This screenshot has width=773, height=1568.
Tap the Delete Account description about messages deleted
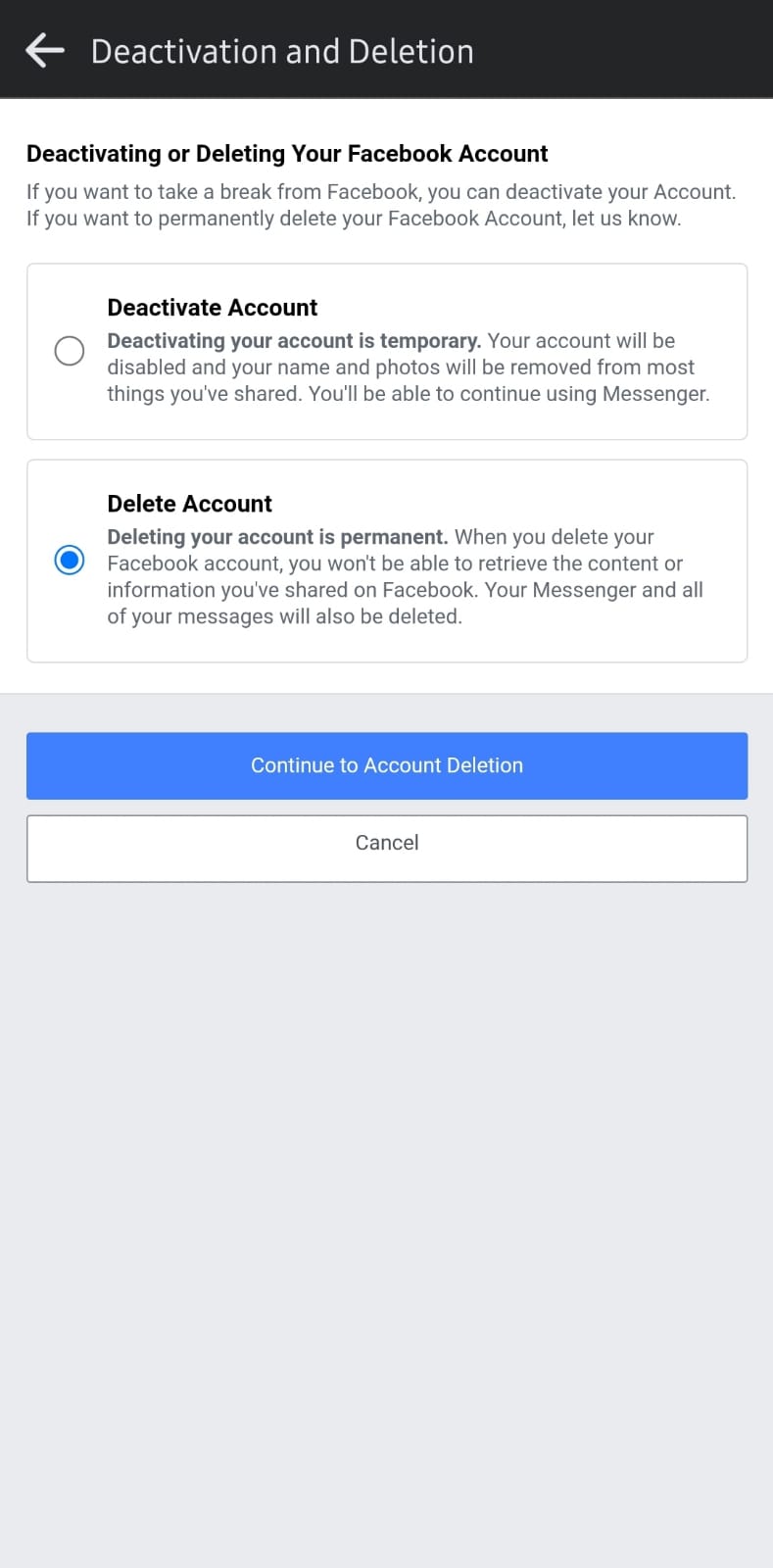pyautogui.click(x=284, y=616)
